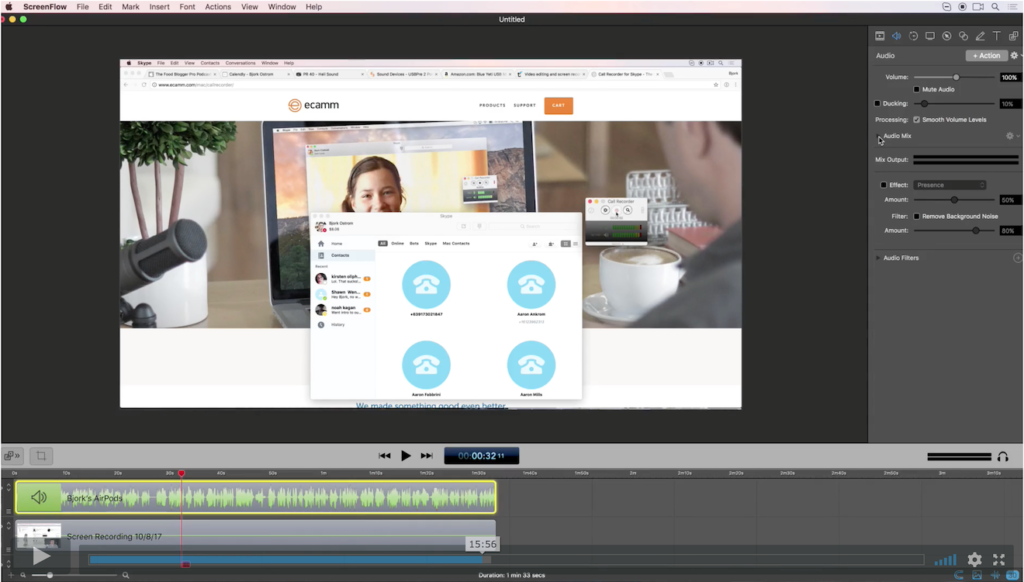Viewport: 1024px width, 582px height.
Task: Click the video player play button
Action: tap(41, 556)
